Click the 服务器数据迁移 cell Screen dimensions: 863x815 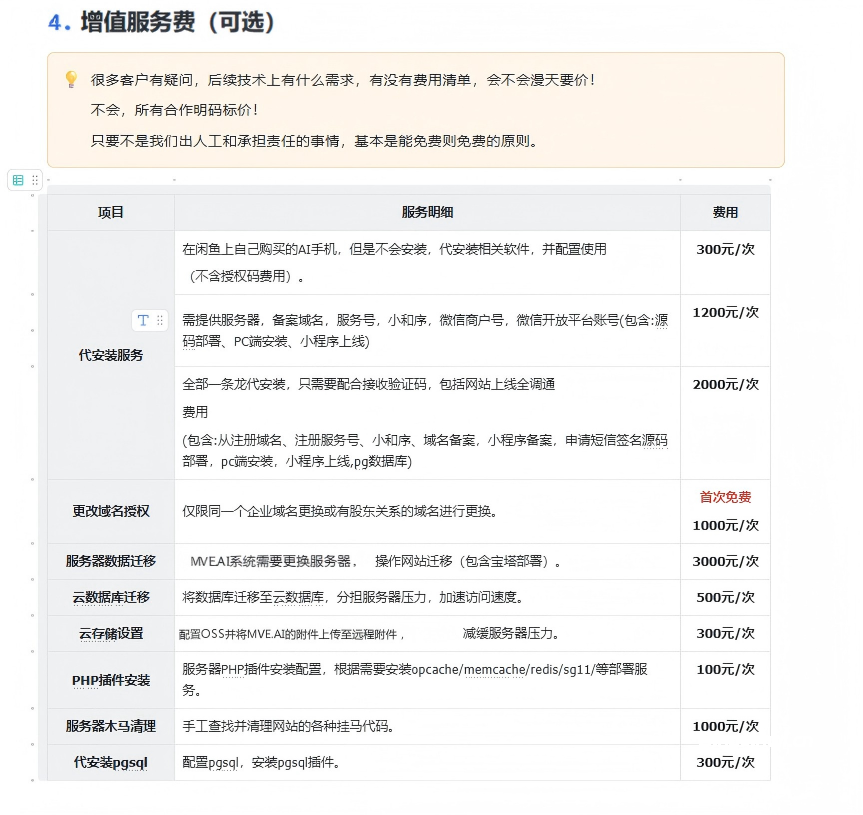click(111, 561)
